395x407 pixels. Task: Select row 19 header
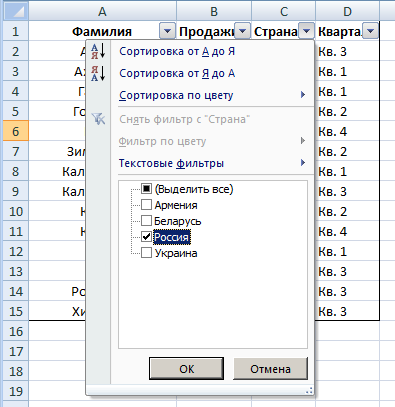click(16, 391)
